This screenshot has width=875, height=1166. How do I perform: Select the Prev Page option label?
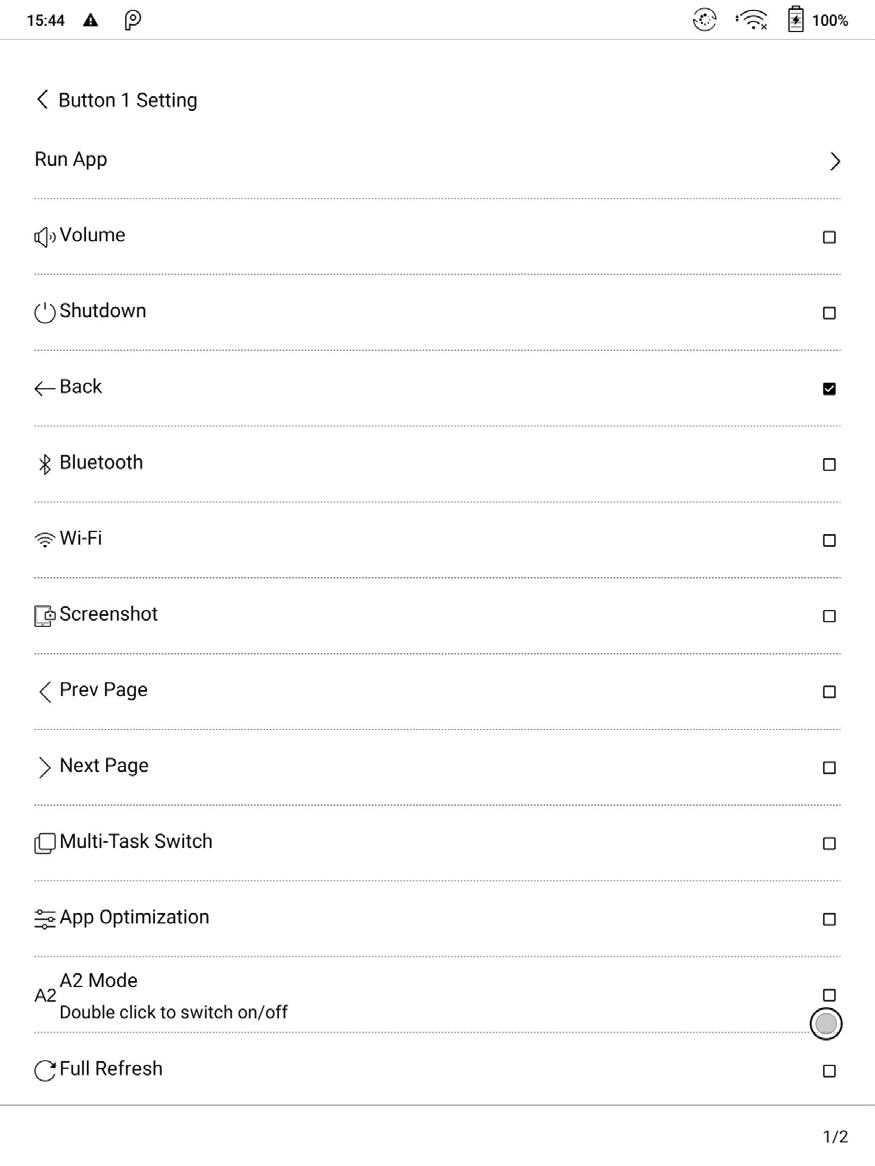tap(103, 690)
